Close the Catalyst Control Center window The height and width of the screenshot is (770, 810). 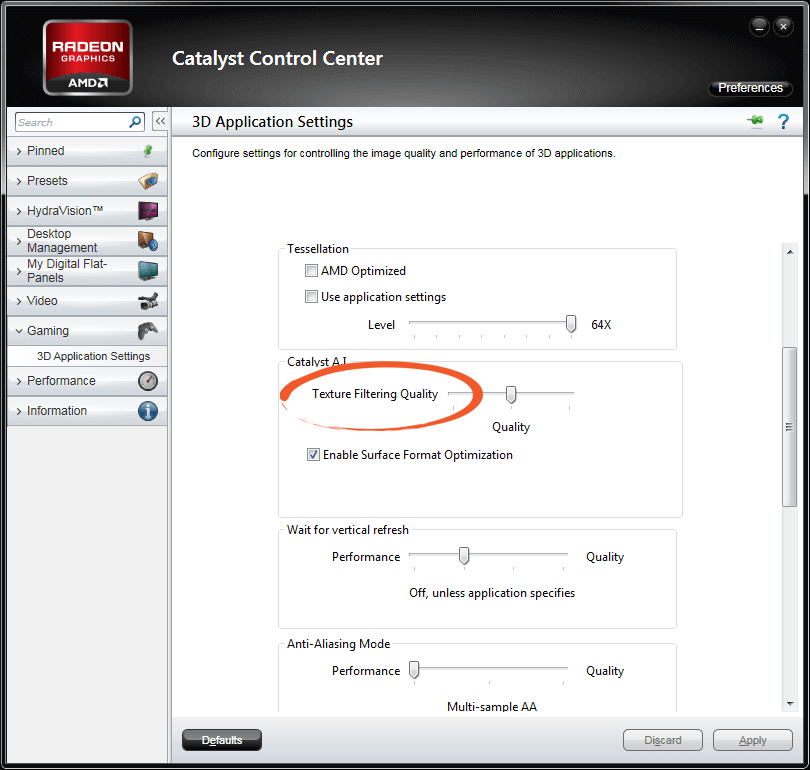coord(783,26)
